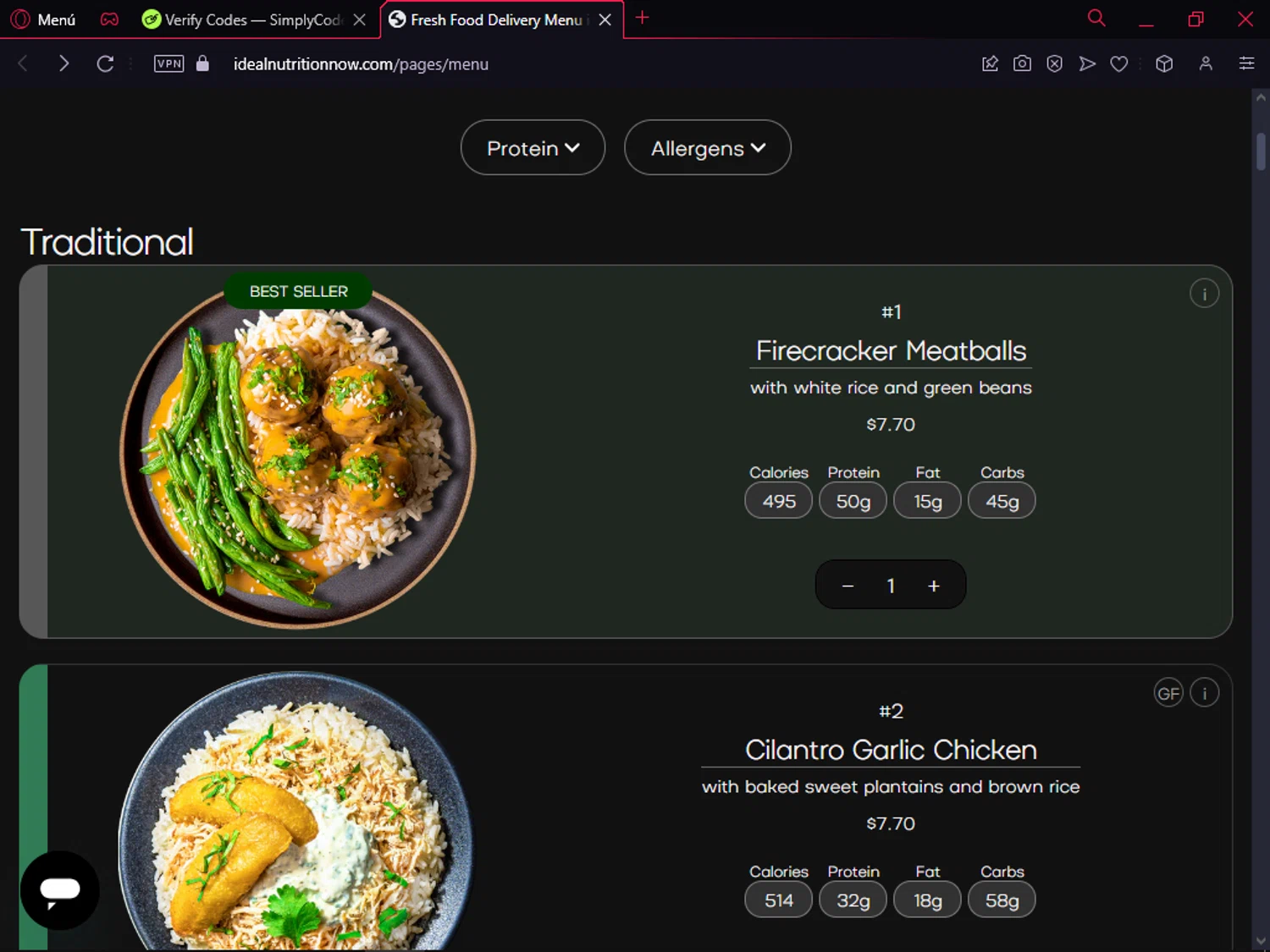
Task: Click the Firecracker Meatballs $7.70 price
Action: (891, 425)
